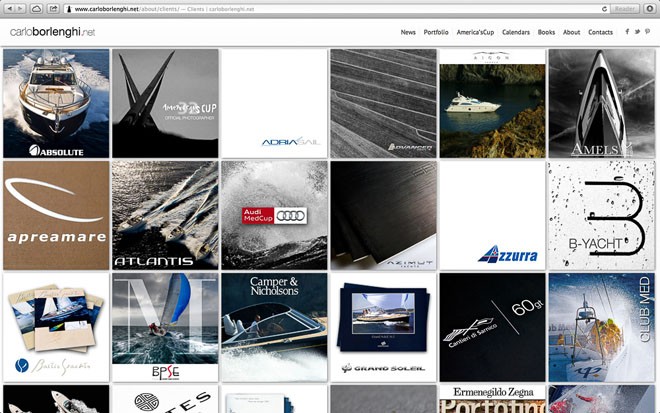Go forward with the browser forward arrow
Screen dimensions: 660x413
click(21, 8)
